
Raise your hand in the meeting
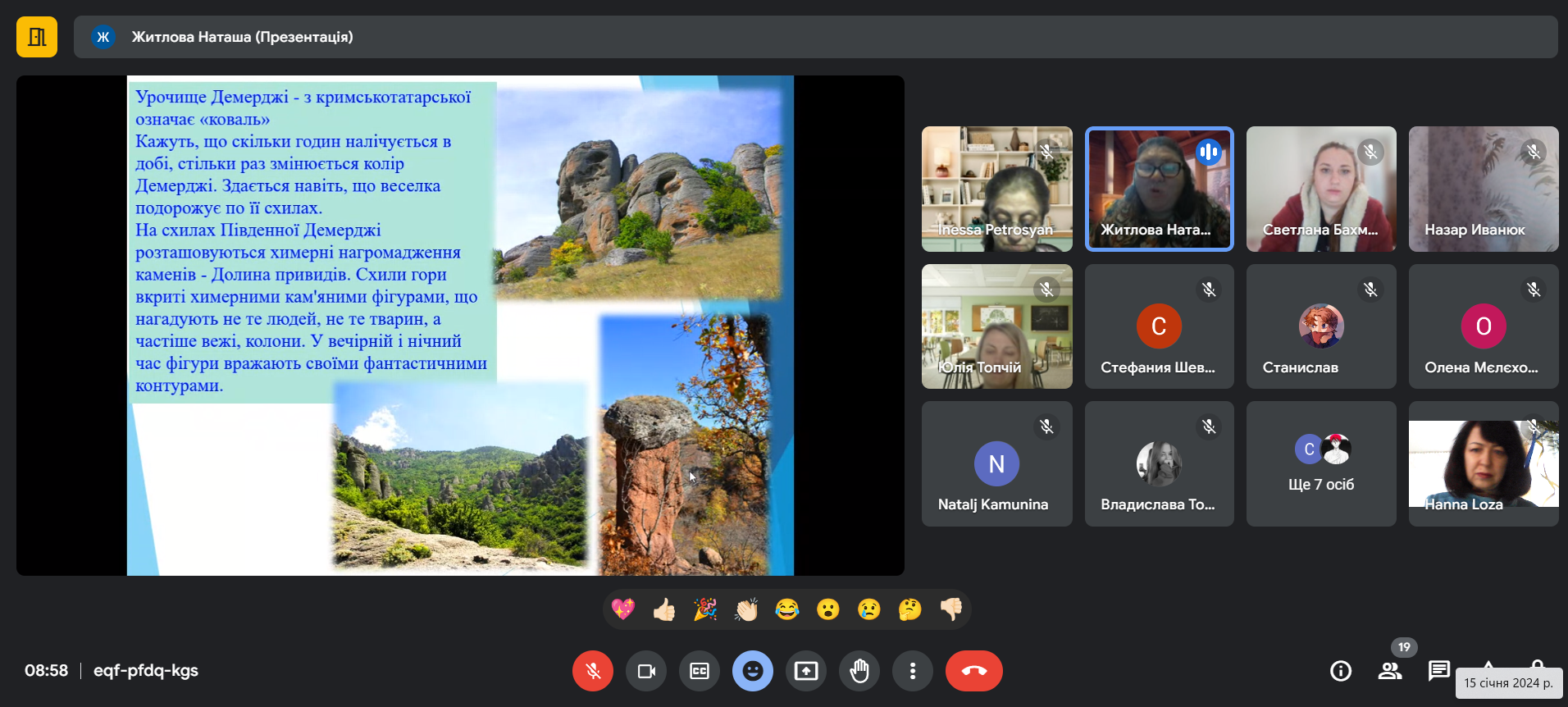click(x=859, y=671)
